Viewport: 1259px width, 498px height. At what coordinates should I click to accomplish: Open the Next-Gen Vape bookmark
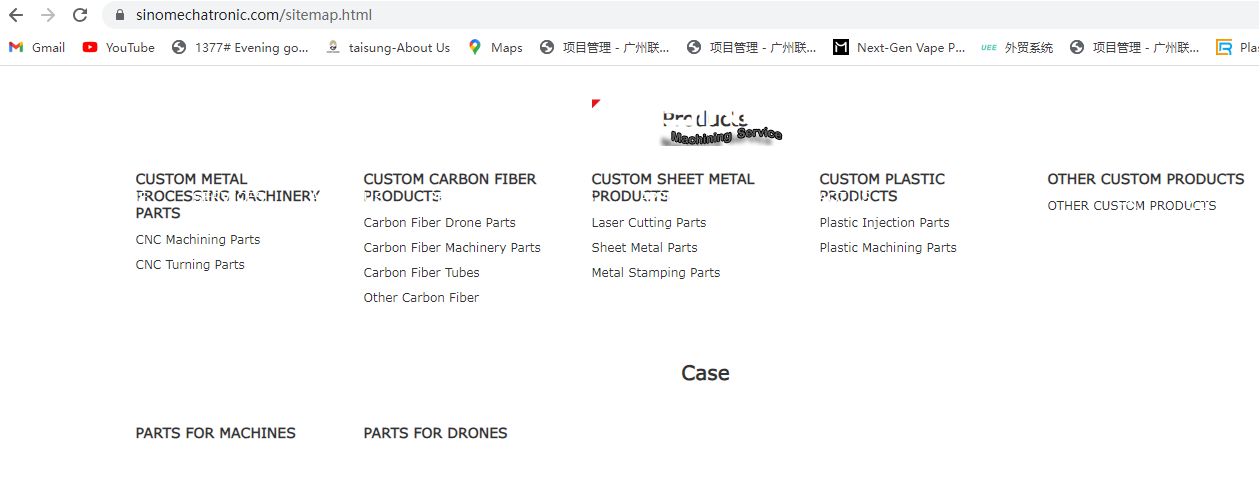[x=899, y=47]
